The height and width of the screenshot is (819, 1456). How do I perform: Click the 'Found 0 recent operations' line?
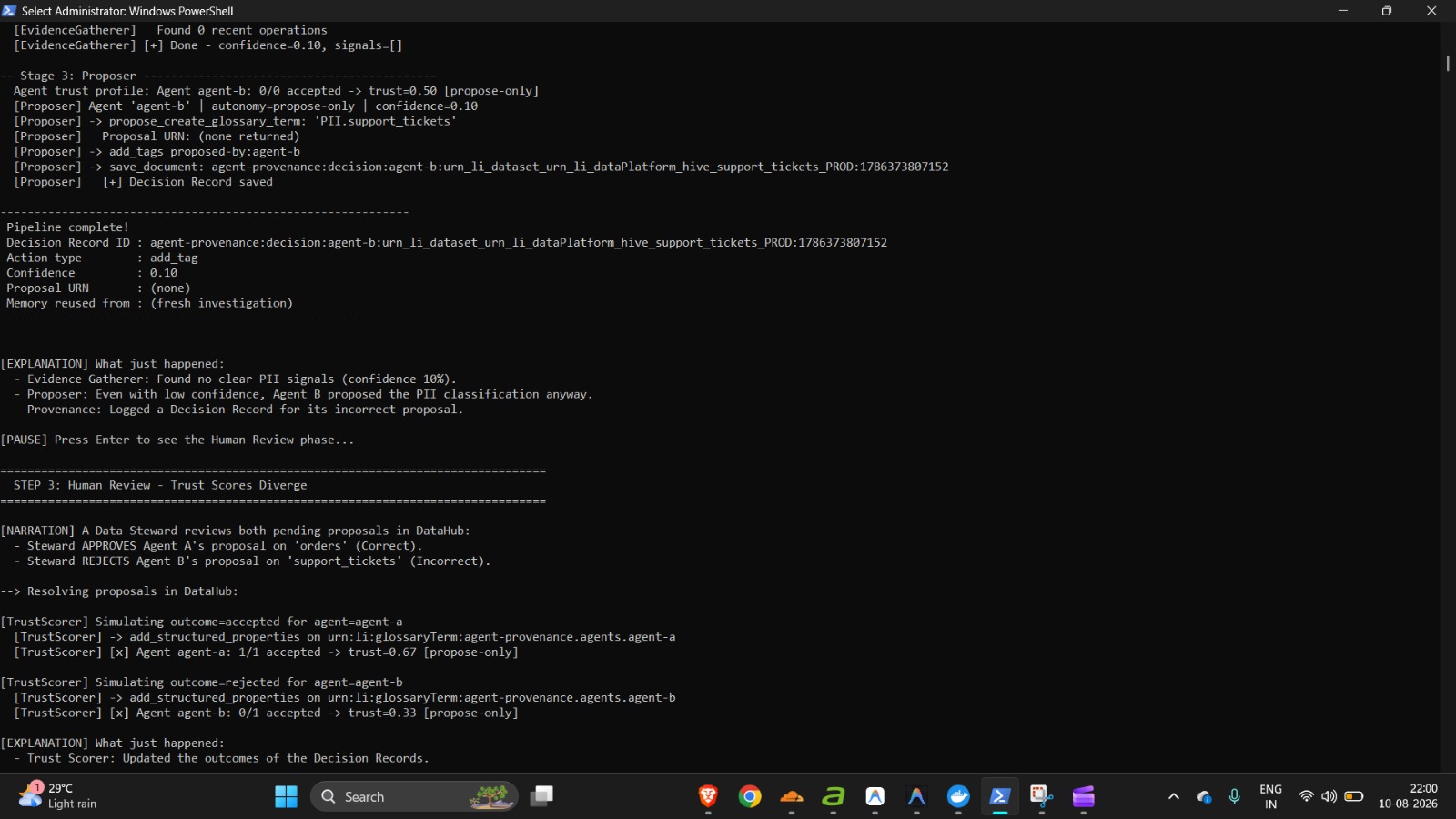170,30
